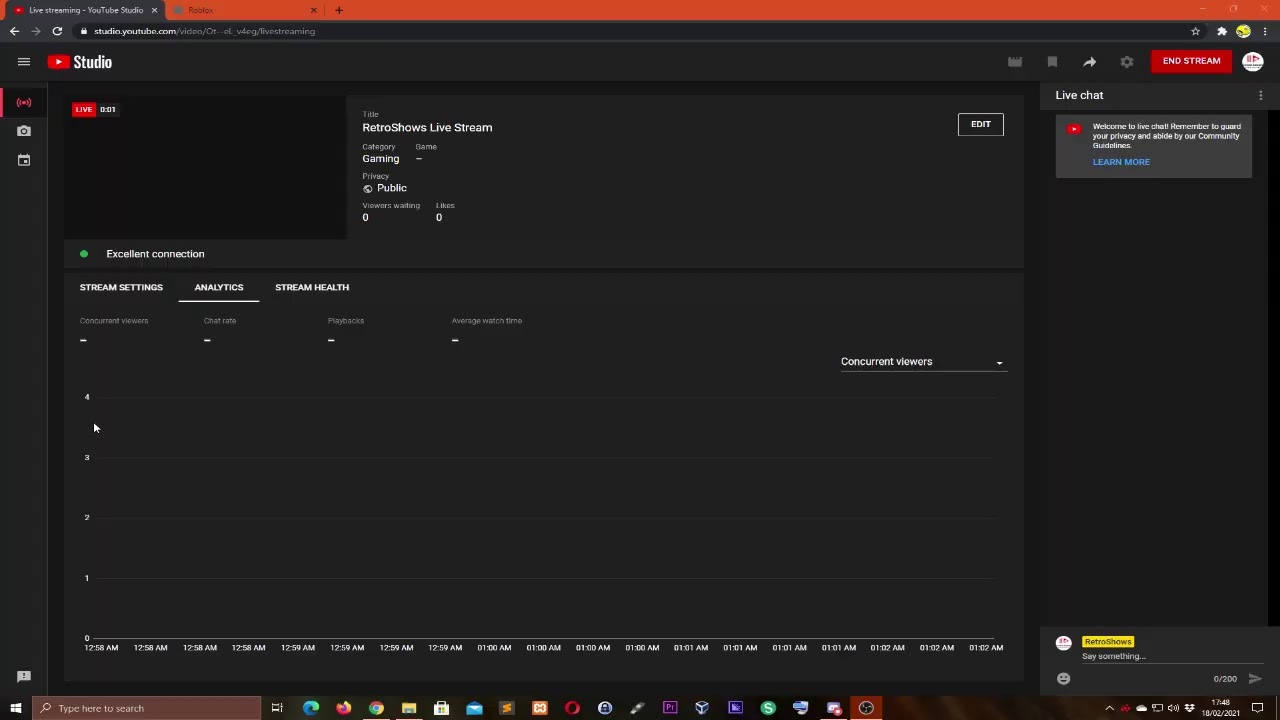Click the EDIT button for stream details
The height and width of the screenshot is (720, 1280).
tap(980, 124)
